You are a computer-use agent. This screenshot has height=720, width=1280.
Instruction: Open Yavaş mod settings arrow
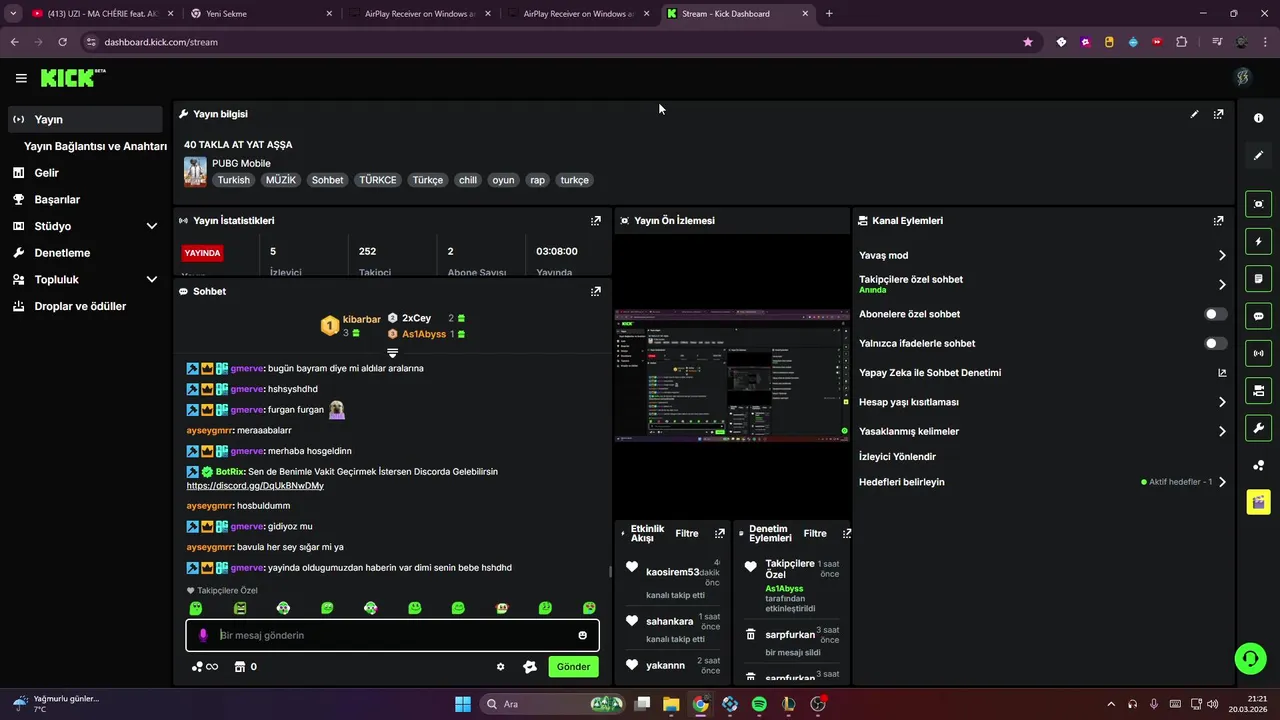pos(1222,255)
